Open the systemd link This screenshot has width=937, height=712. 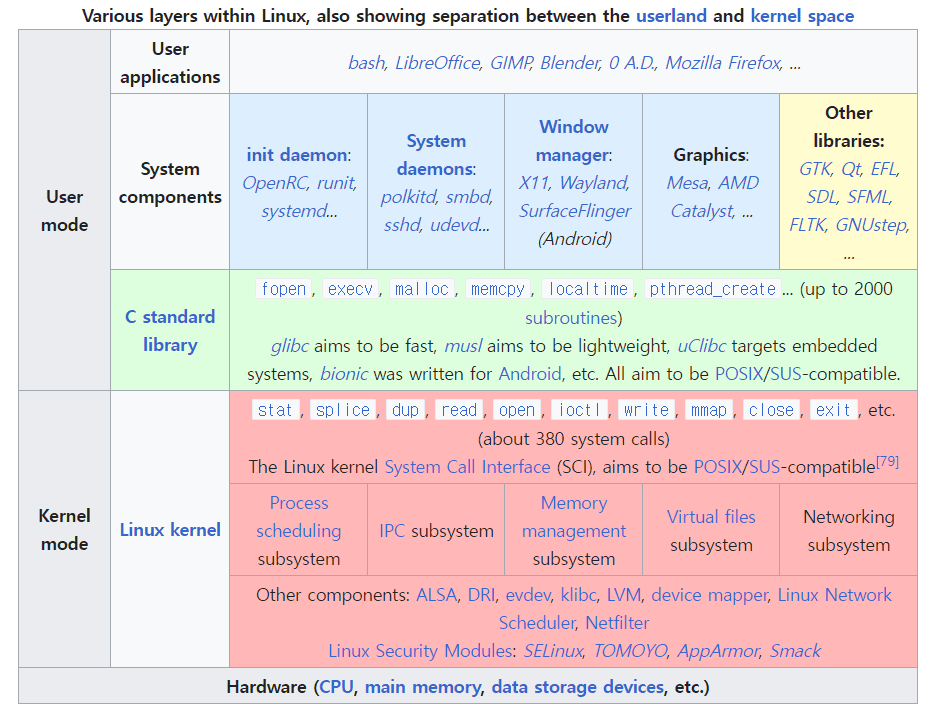tap(293, 211)
